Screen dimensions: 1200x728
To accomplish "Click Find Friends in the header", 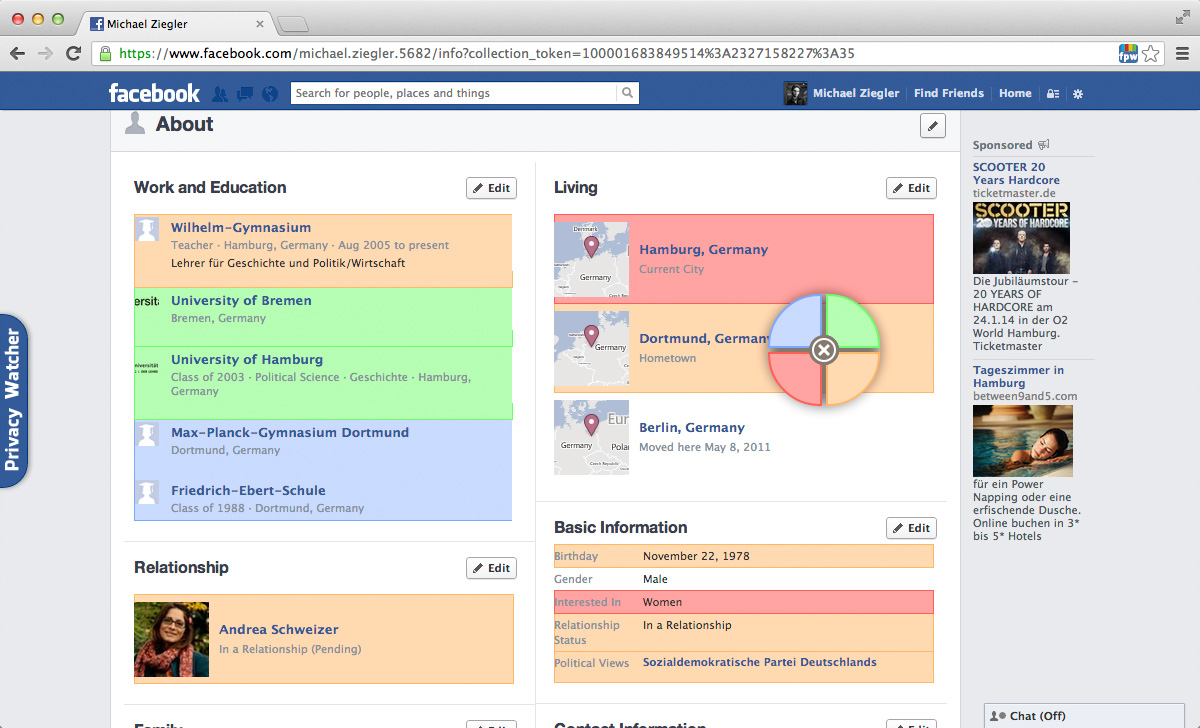I will click(x=948, y=93).
